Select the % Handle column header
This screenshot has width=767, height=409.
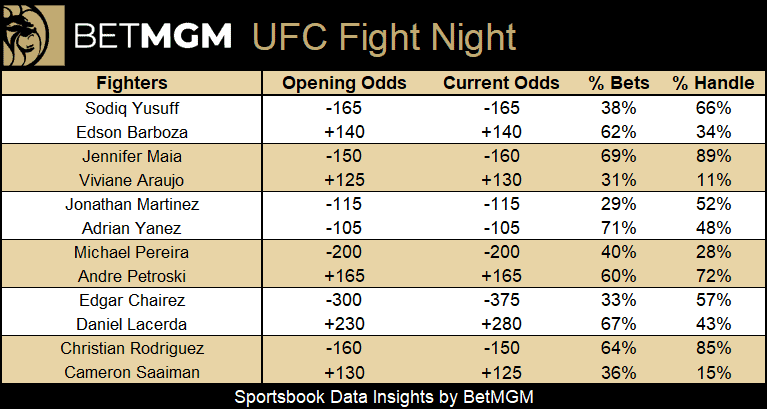tap(713, 83)
